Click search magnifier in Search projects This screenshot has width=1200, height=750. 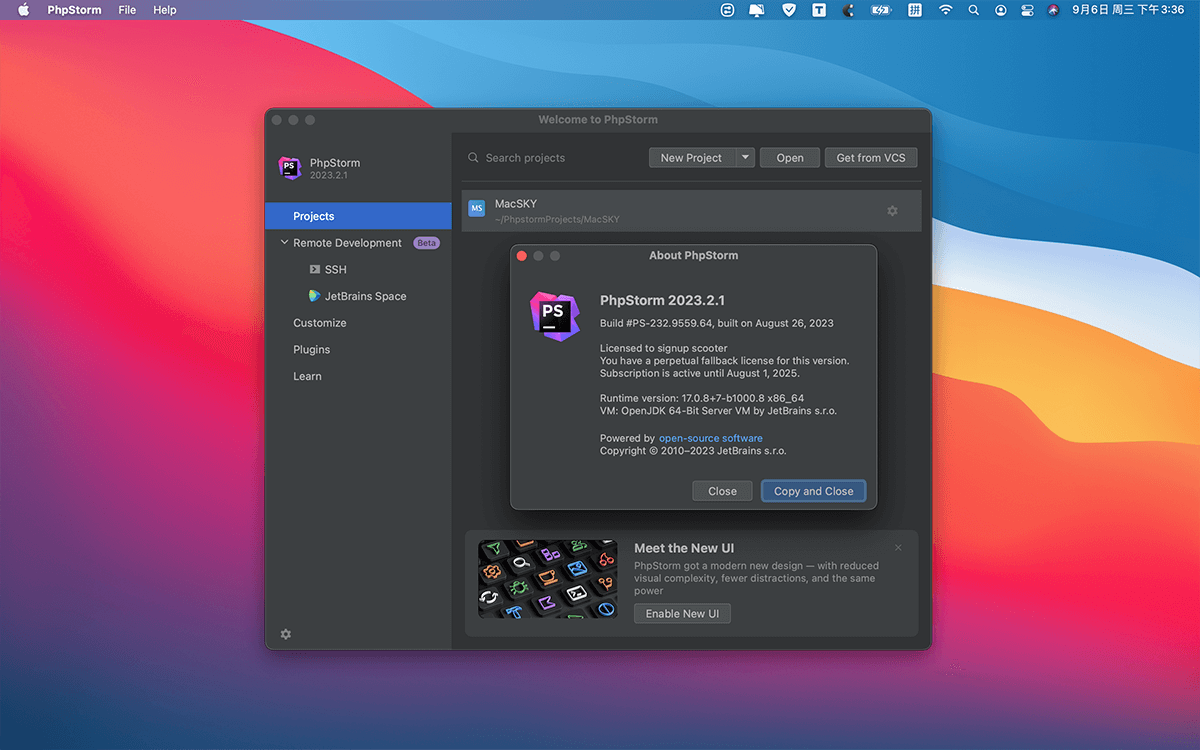(x=473, y=158)
